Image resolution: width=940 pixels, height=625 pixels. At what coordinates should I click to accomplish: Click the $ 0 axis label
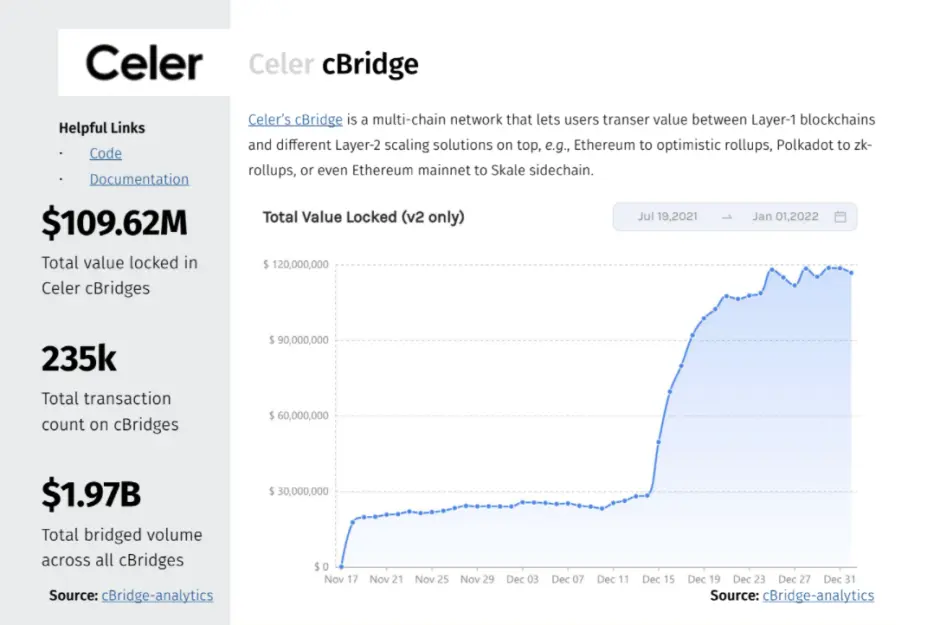pyautogui.click(x=321, y=566)
